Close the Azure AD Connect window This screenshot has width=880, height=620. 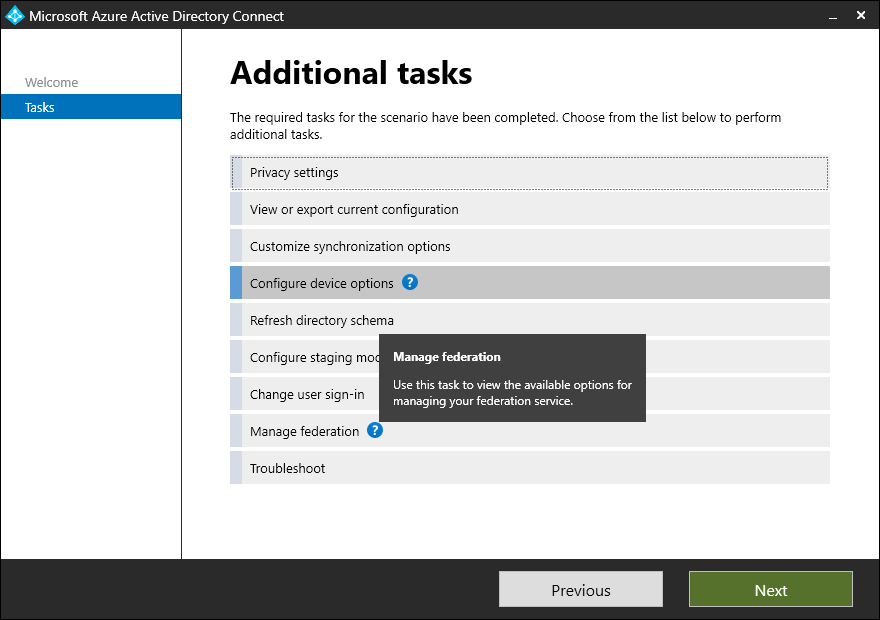(861, 16)
